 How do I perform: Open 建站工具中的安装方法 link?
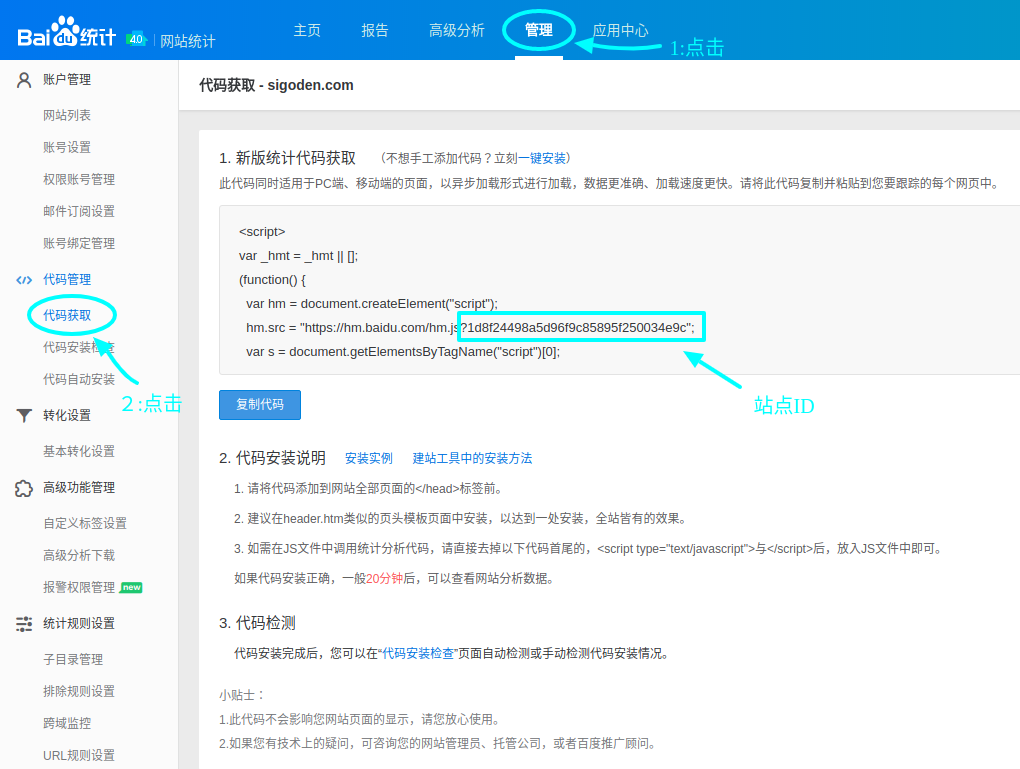coord(472,459)
